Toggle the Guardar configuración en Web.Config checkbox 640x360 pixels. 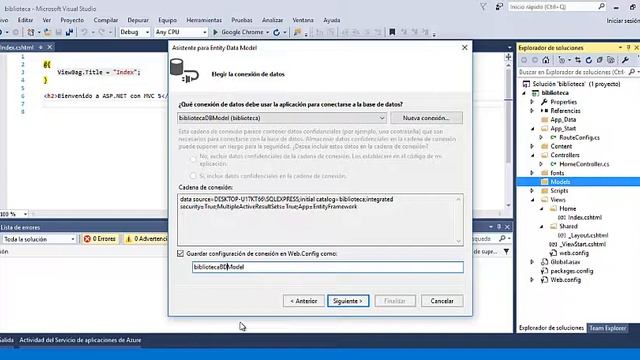[180, 253]
